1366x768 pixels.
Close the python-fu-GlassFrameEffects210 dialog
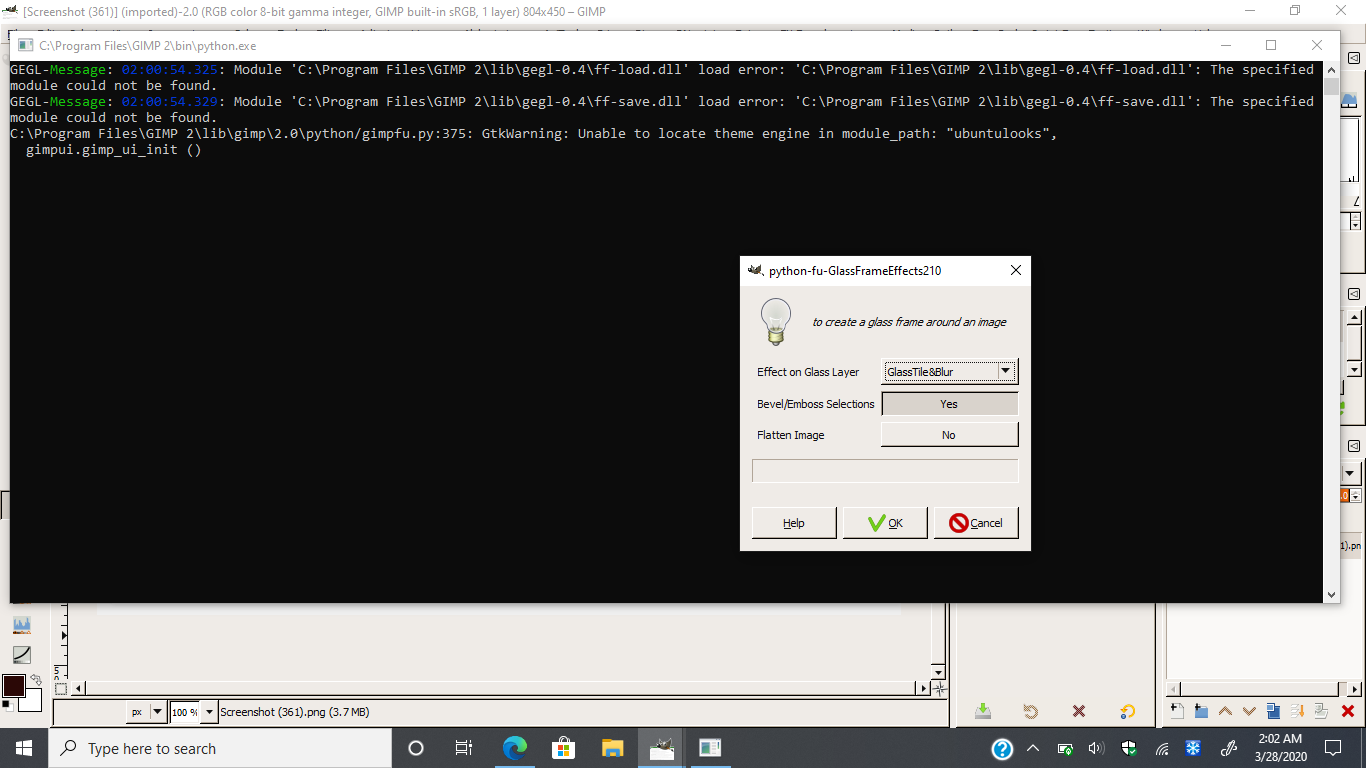1016,270
